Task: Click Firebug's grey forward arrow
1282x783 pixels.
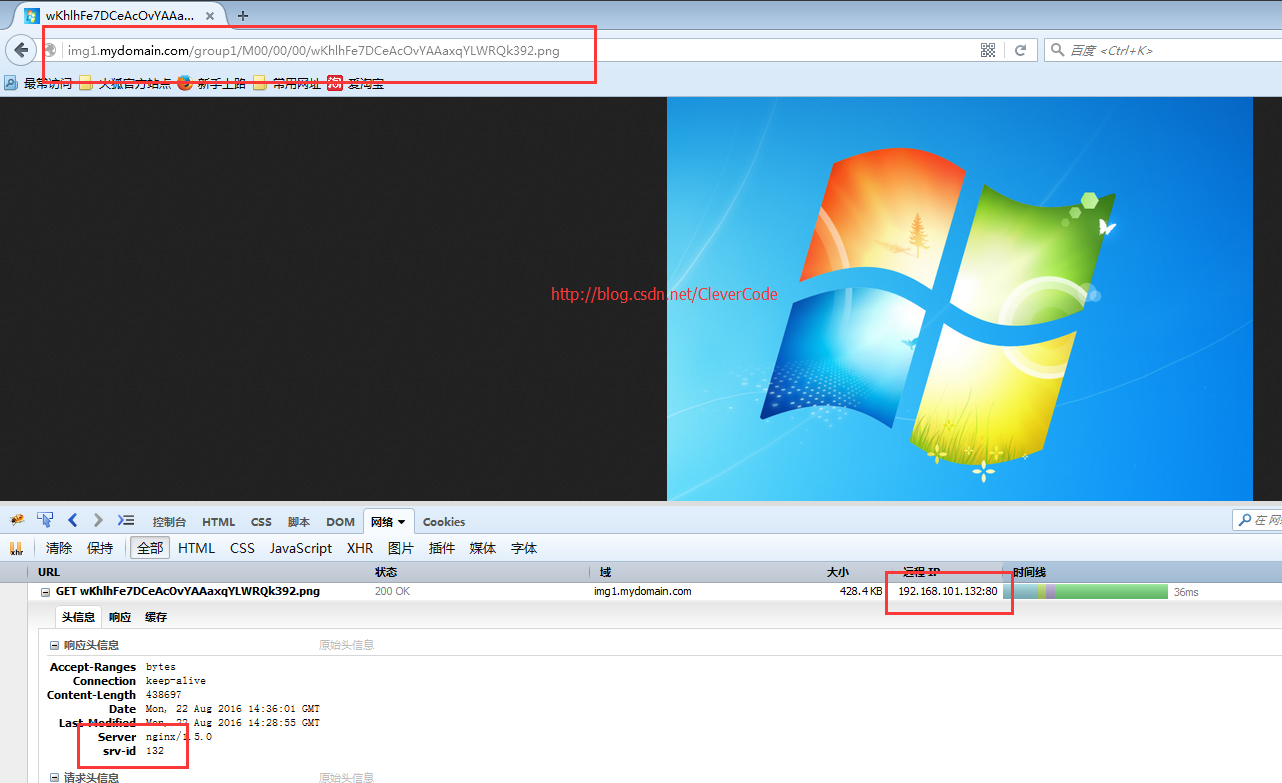Action: click(x=98, y=520)
